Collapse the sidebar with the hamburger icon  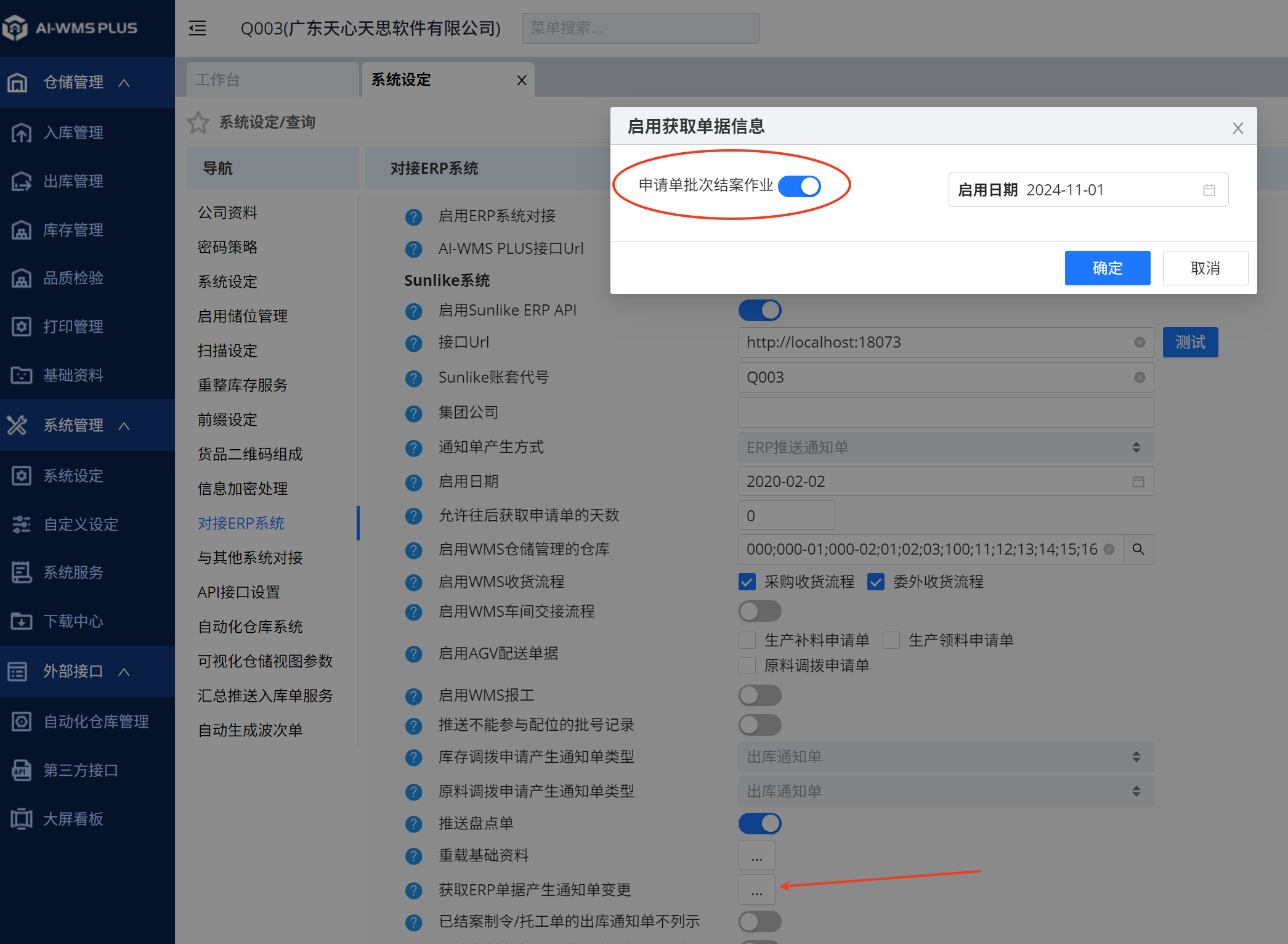tap(197, 28)
